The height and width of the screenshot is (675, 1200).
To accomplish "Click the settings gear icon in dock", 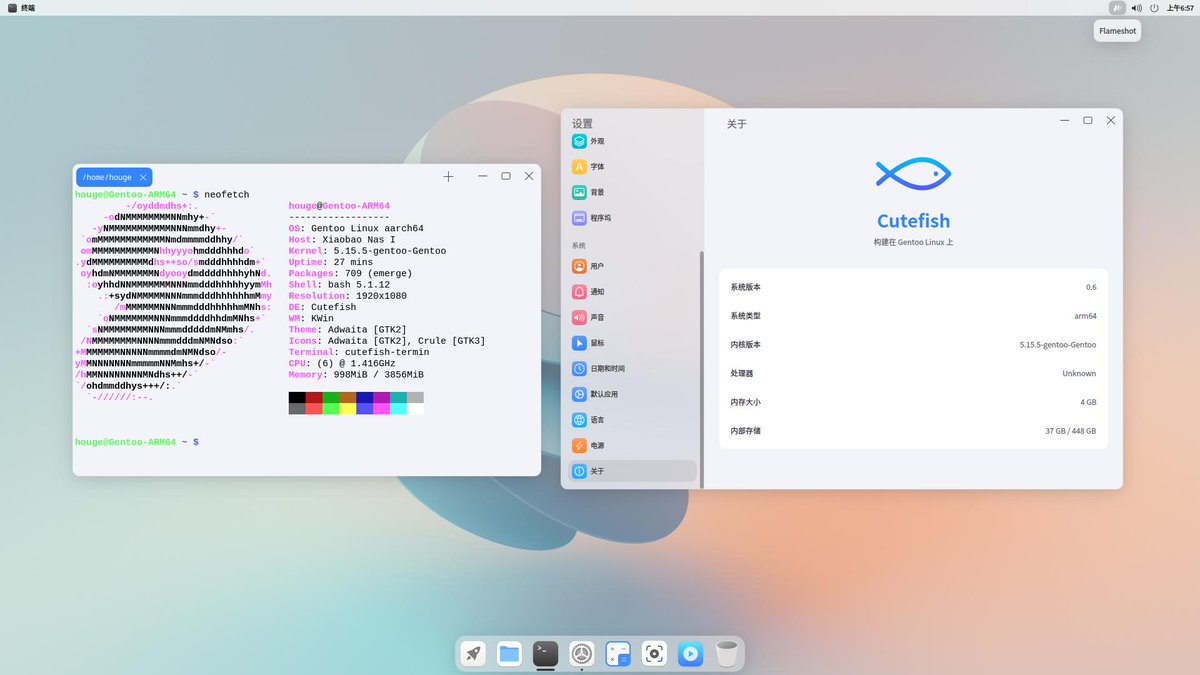I will click(581, 654).
